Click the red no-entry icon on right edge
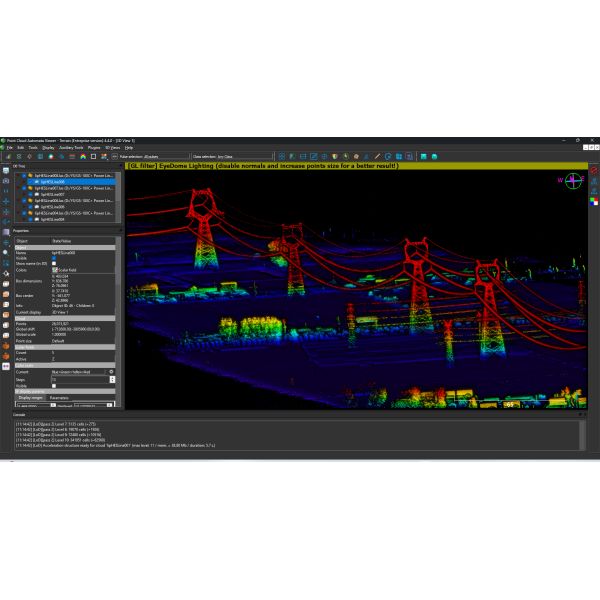Viewport: 600px width, 600px height. click(594, 171)
